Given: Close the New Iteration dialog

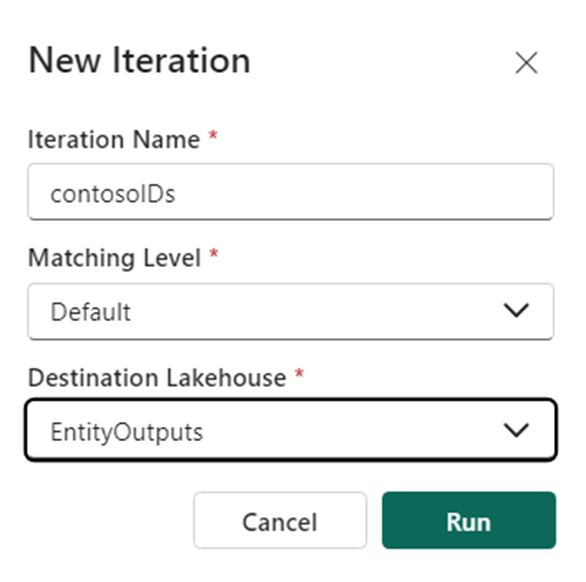Looking at the screenshot, I should (526, 62).
